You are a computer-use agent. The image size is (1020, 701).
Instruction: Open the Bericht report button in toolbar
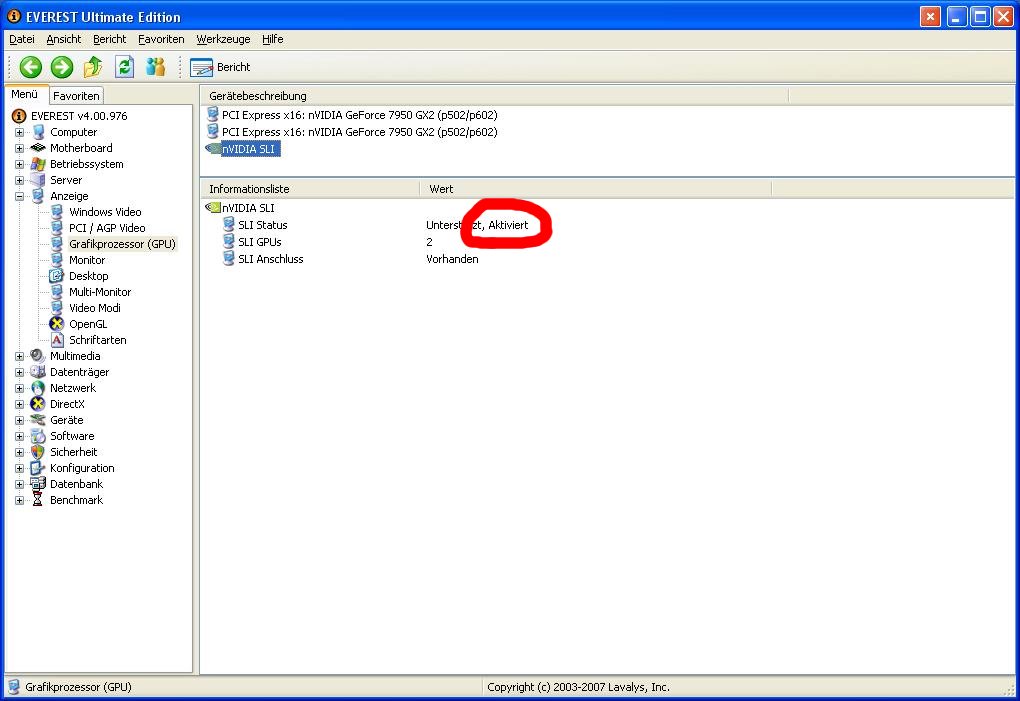coord(220,67)
